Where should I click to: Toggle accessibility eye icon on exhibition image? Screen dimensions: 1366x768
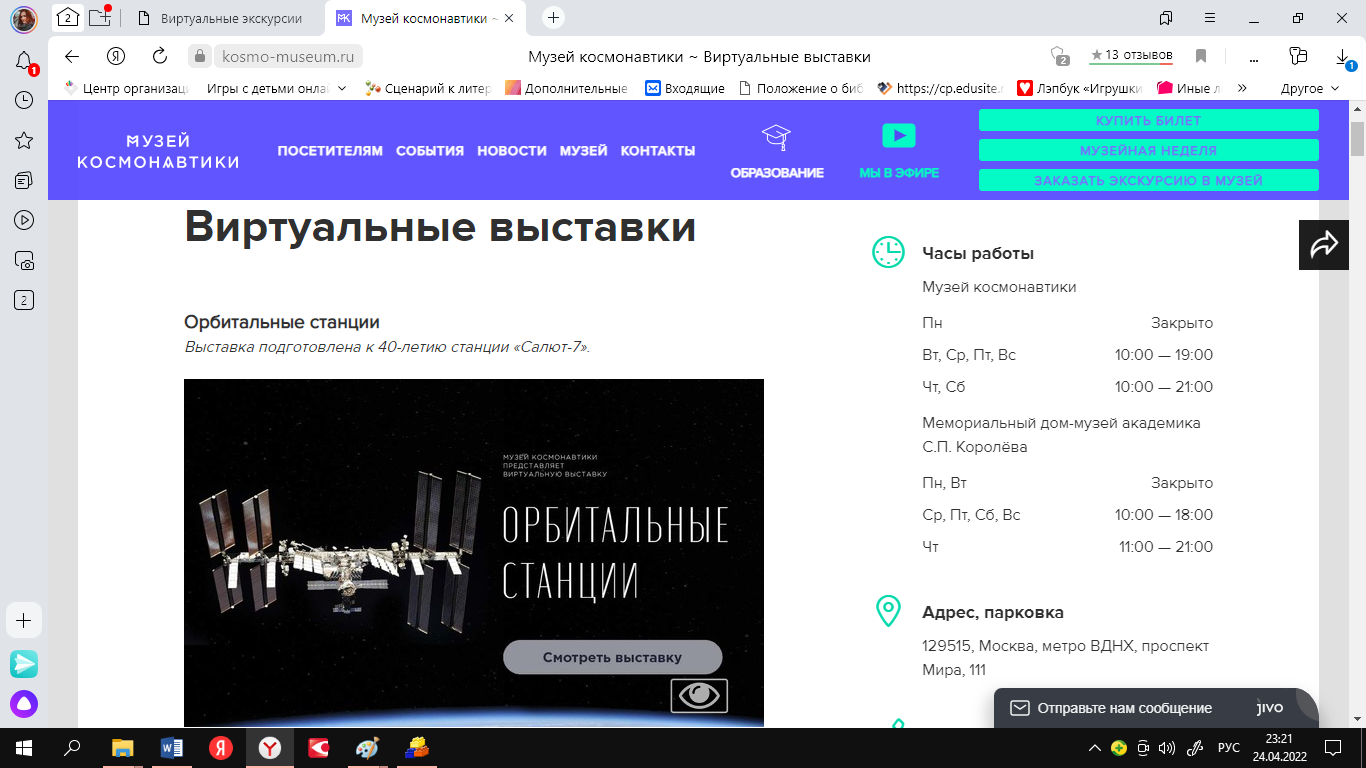pyautogui.click(x=699, y=695)
